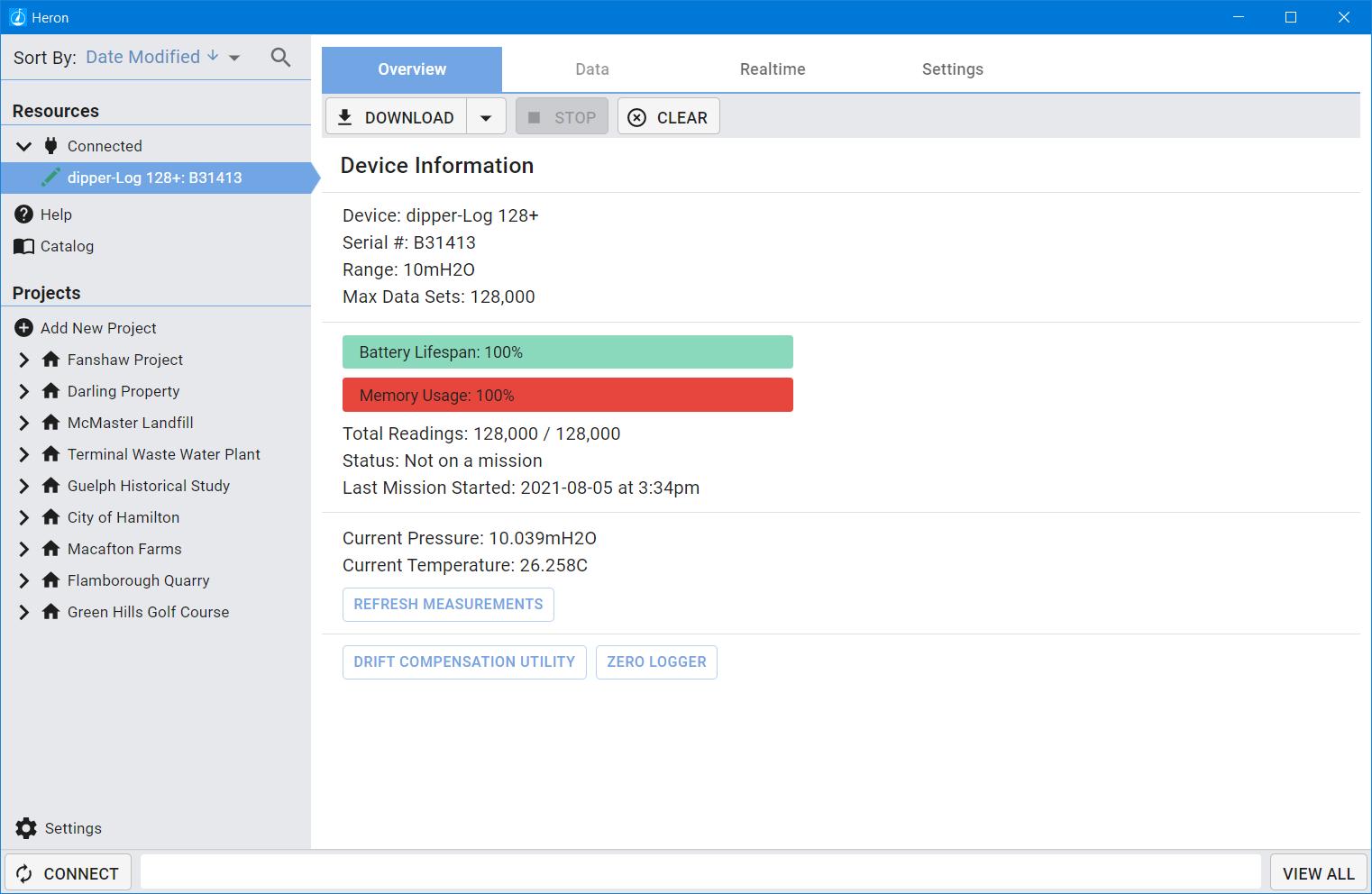Expand the City of Hamilton node

click(24, 517)
